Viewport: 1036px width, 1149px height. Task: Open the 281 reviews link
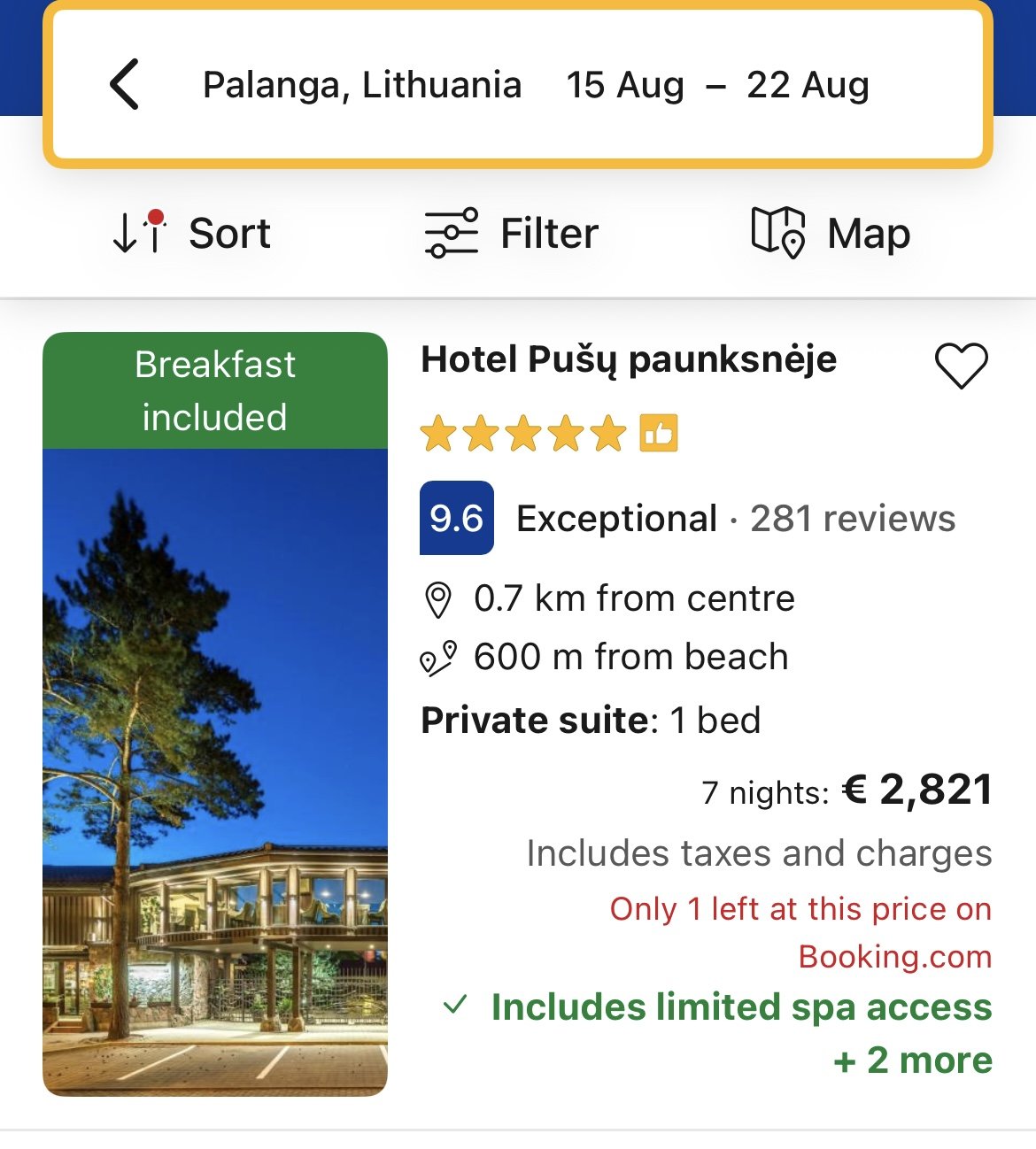pyautogui.click(x=853, y=519)
